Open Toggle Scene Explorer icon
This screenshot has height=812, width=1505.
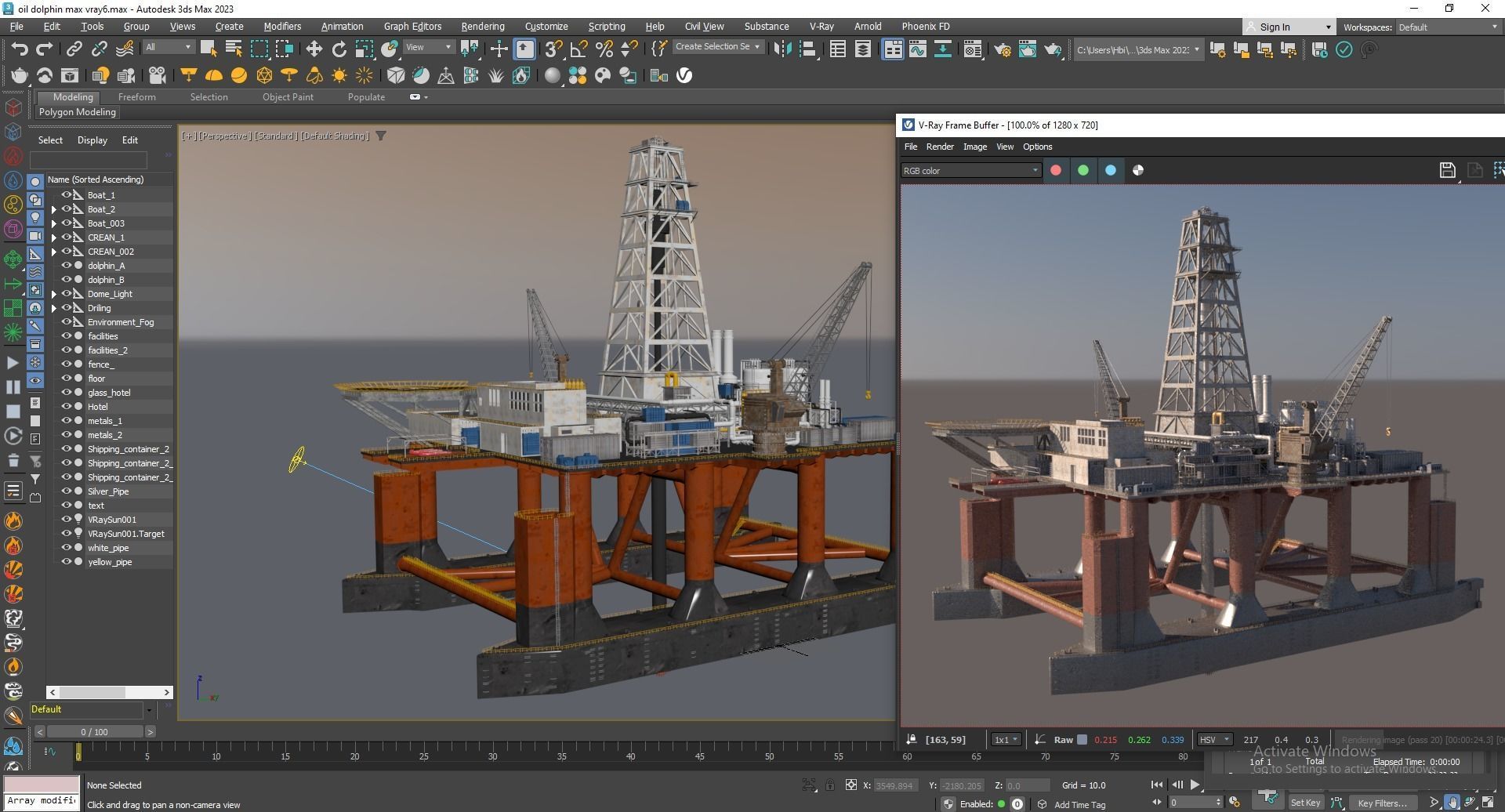[837, 49]
